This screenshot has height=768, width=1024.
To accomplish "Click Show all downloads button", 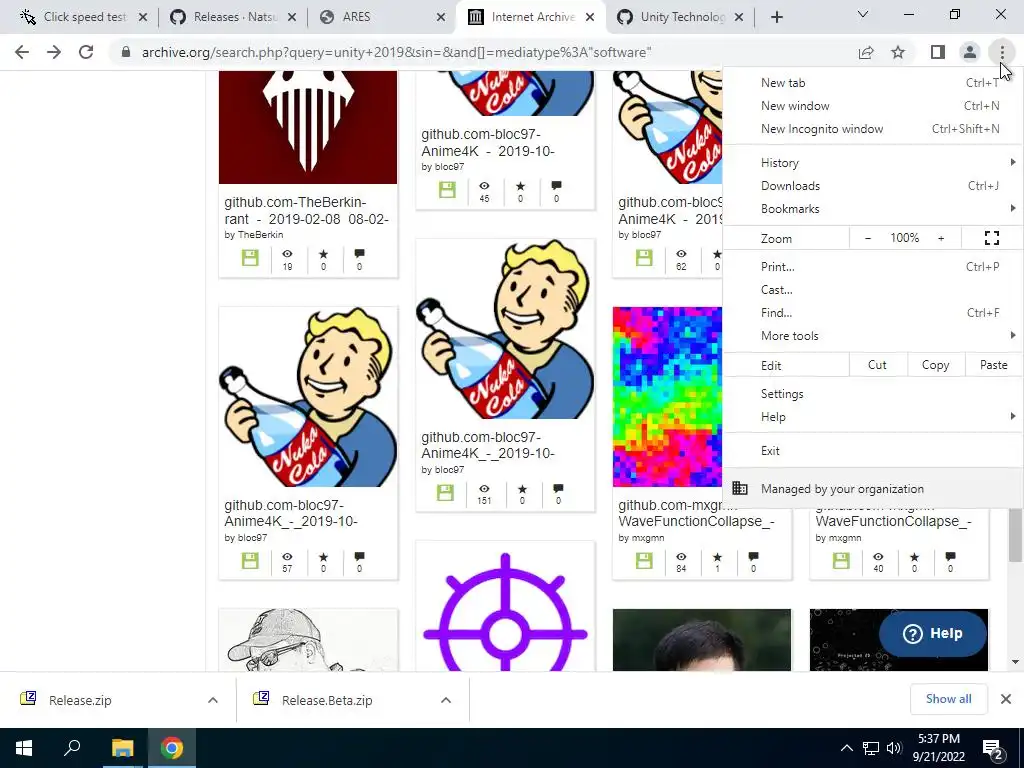I will 948,699.
